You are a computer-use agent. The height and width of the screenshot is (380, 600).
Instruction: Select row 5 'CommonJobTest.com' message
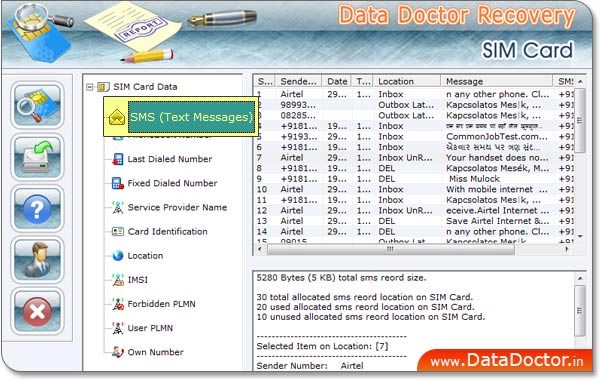tap(497, 137)
